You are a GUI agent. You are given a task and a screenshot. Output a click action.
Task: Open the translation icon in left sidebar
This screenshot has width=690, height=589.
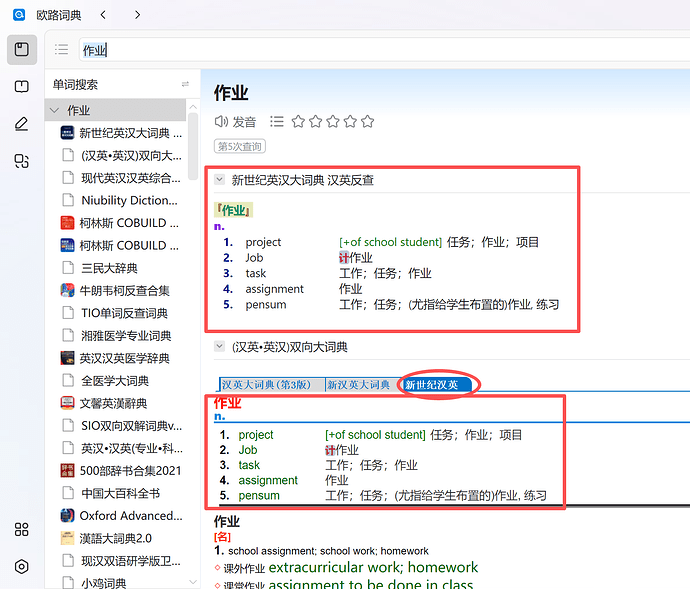21,161
